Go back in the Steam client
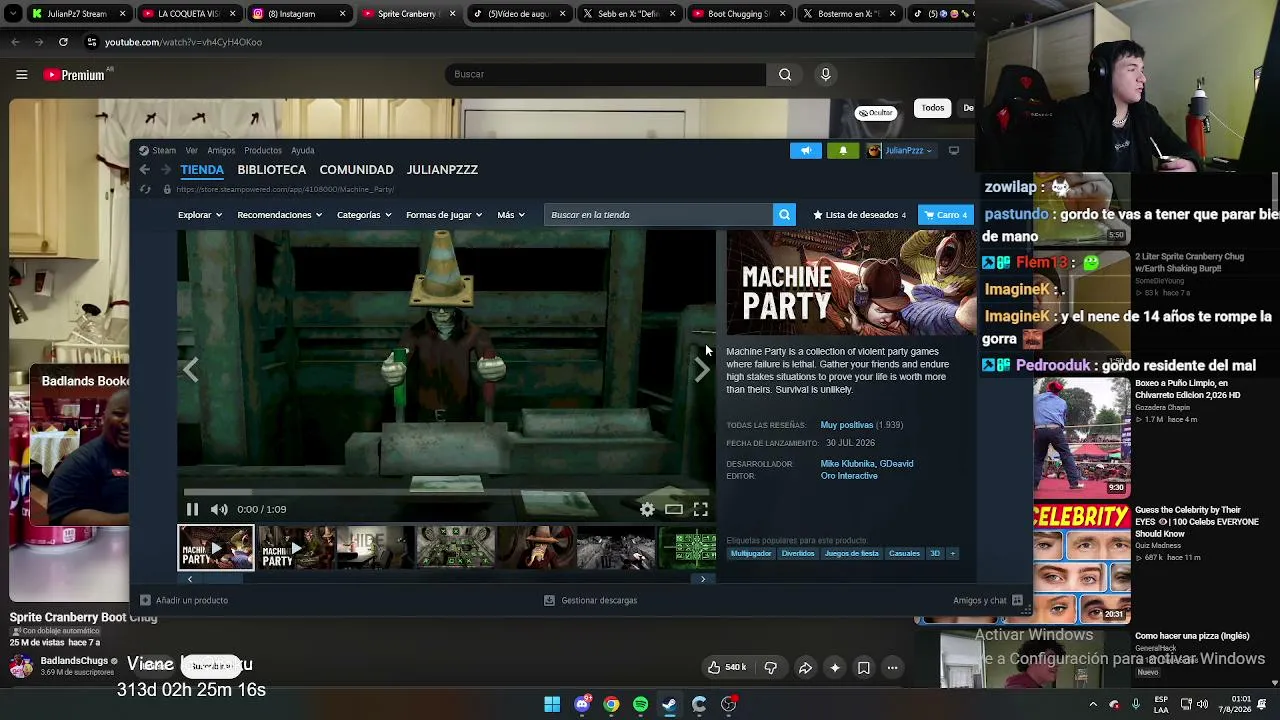 145,170
